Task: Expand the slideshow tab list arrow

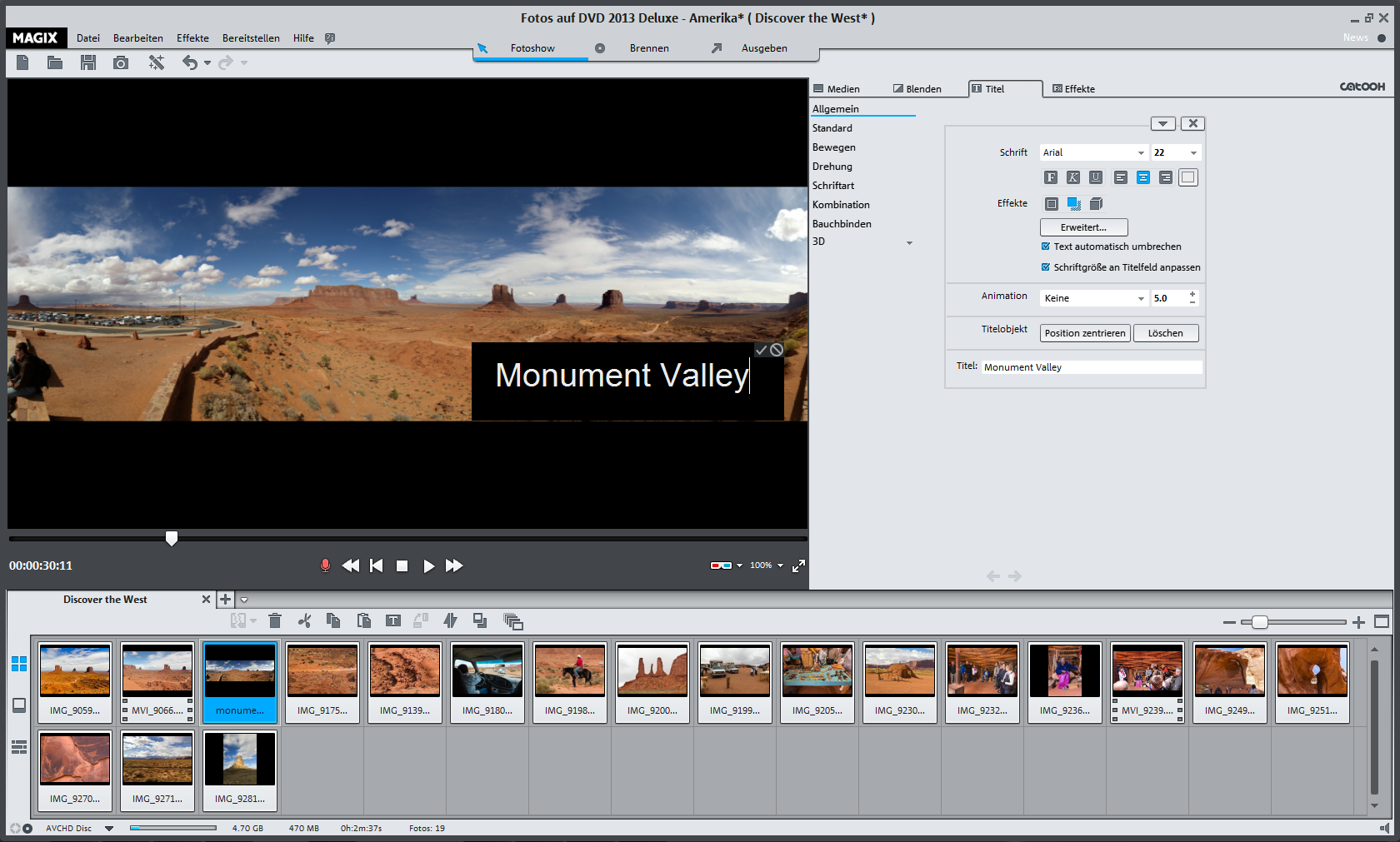Action: click(x=244, y=600)
